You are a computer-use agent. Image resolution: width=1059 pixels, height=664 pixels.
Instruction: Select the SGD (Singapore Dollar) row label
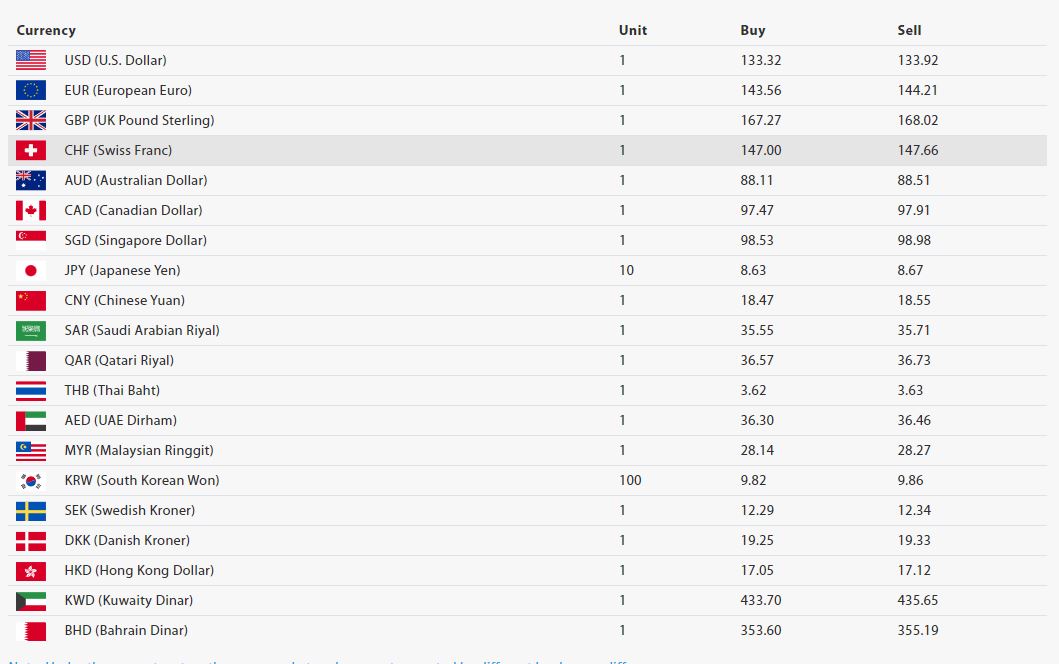pyautogui.click(x=135, y=240)
